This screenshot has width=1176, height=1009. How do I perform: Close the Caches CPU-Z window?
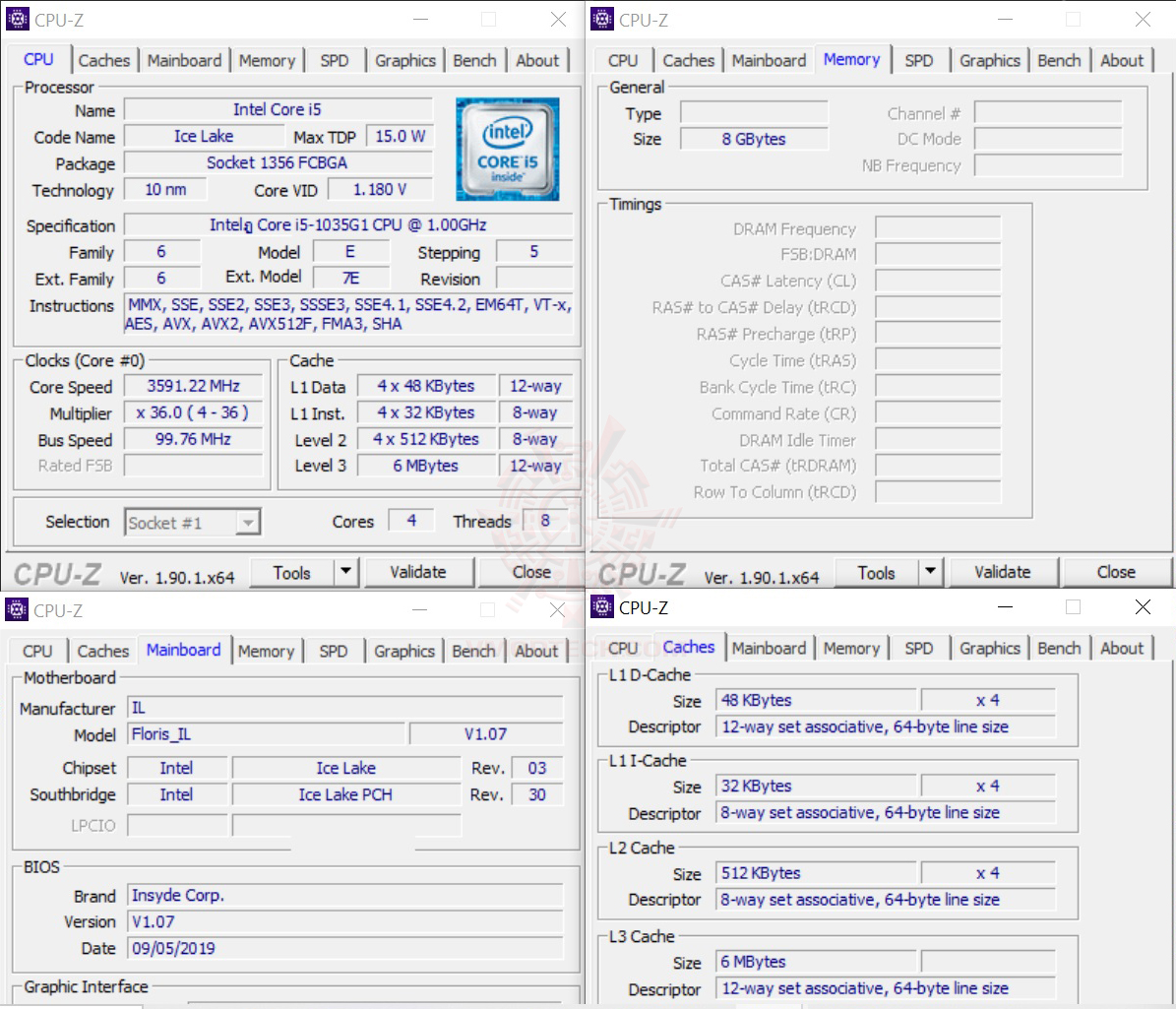pos(1143,607)
